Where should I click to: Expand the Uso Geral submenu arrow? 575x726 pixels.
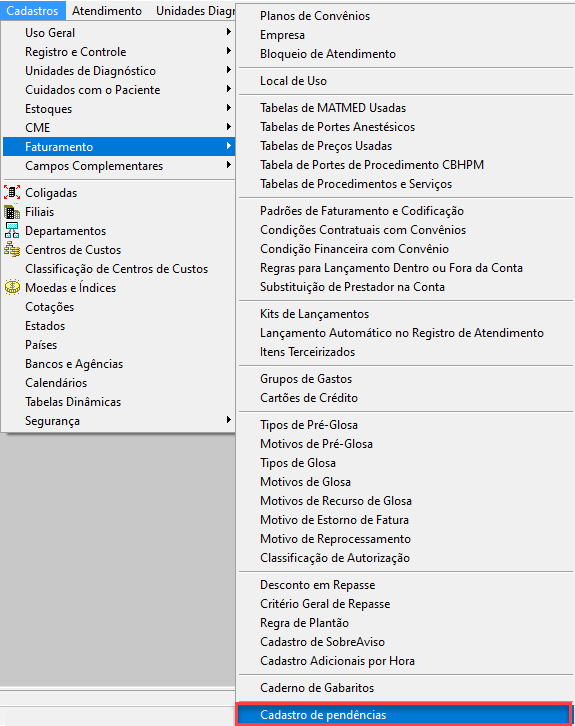click(229, 32)
